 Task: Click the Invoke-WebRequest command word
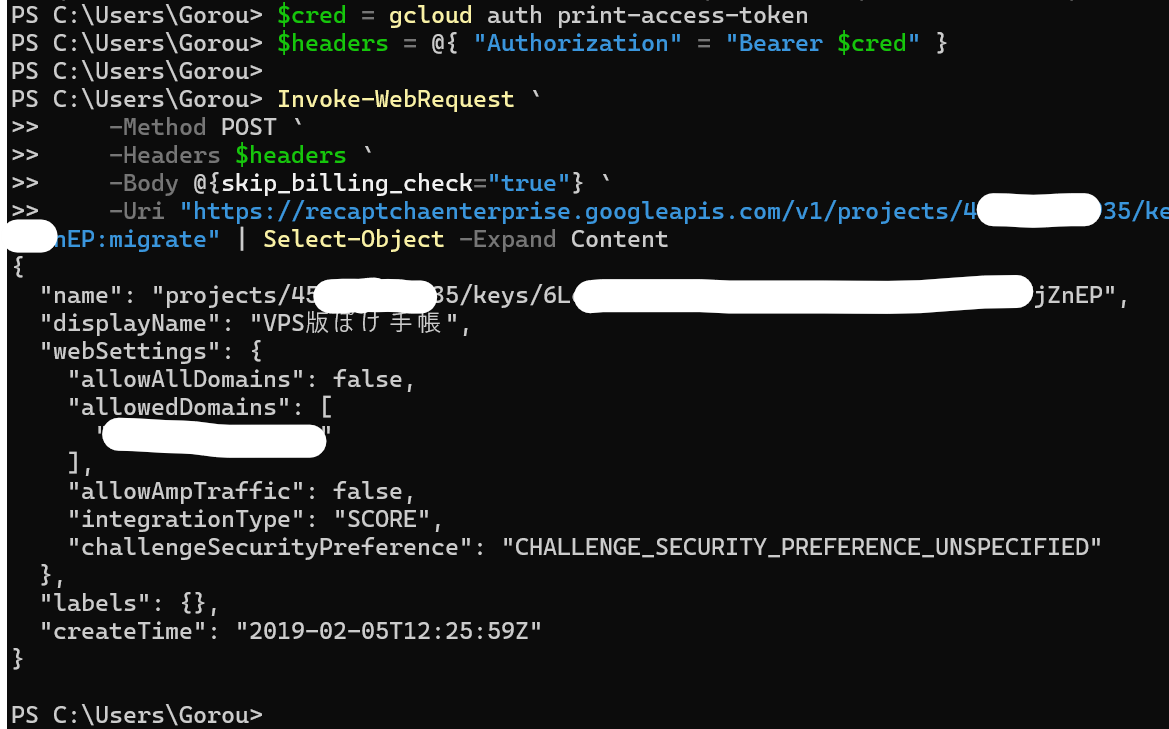point(396,99)
